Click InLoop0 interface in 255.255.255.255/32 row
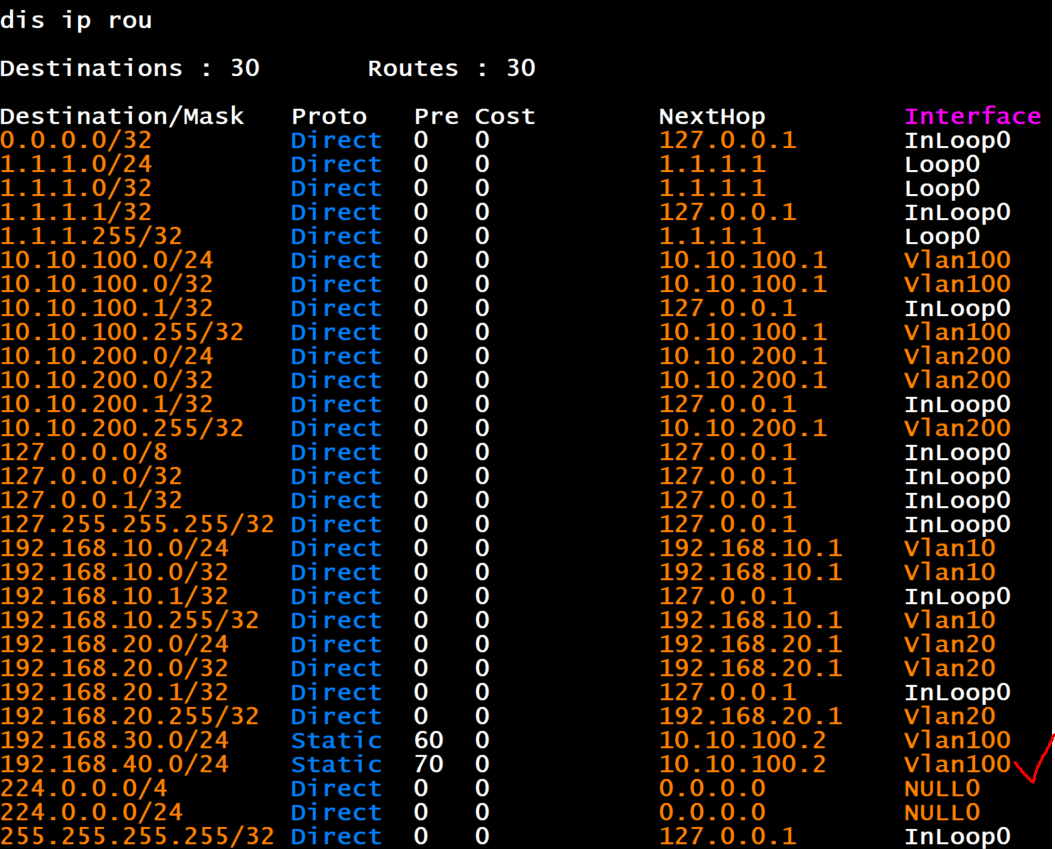 point(957,836)
